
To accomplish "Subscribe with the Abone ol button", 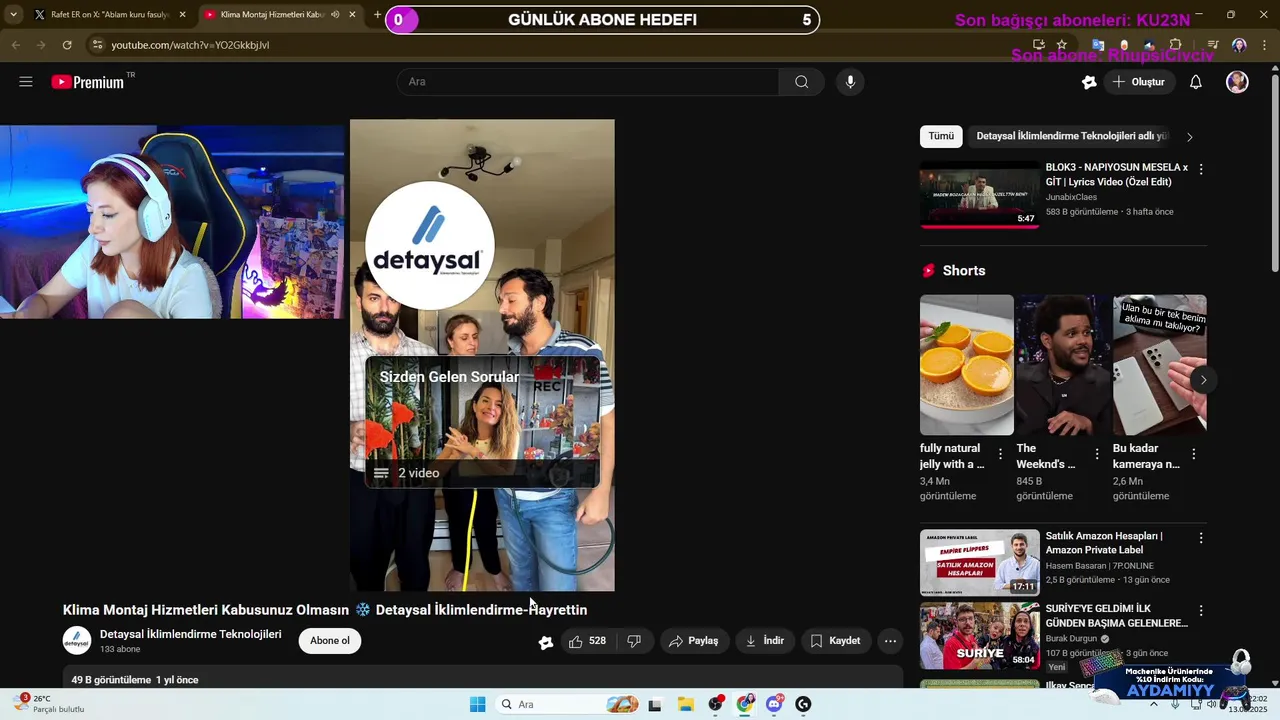I will (330, 641).
